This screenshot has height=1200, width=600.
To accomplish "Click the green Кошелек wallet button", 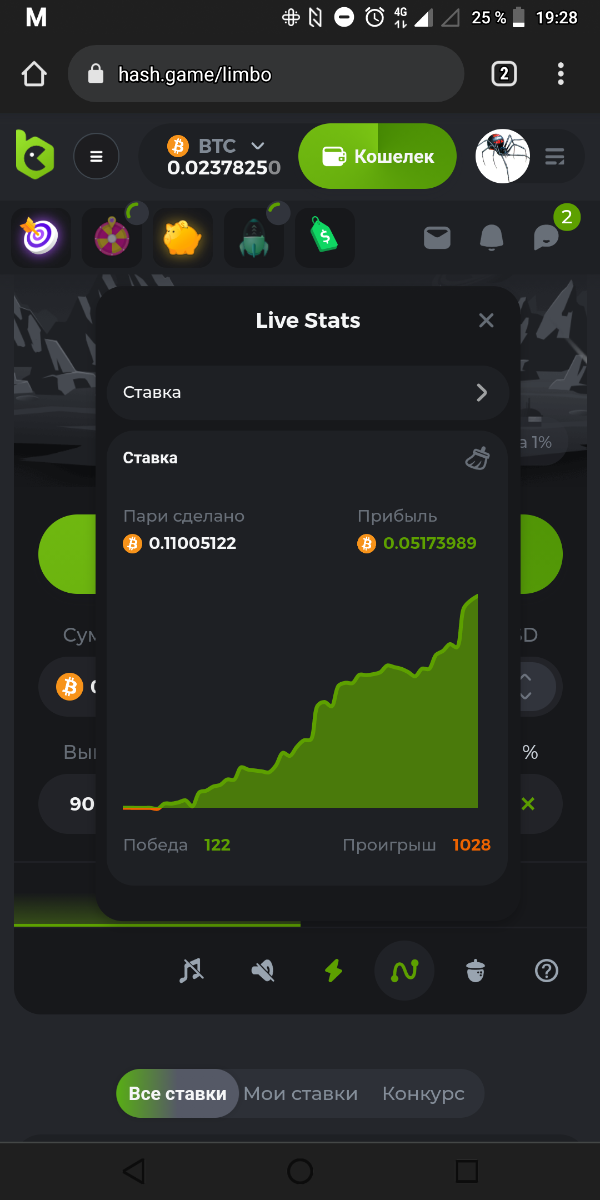I will coord(378,156).
